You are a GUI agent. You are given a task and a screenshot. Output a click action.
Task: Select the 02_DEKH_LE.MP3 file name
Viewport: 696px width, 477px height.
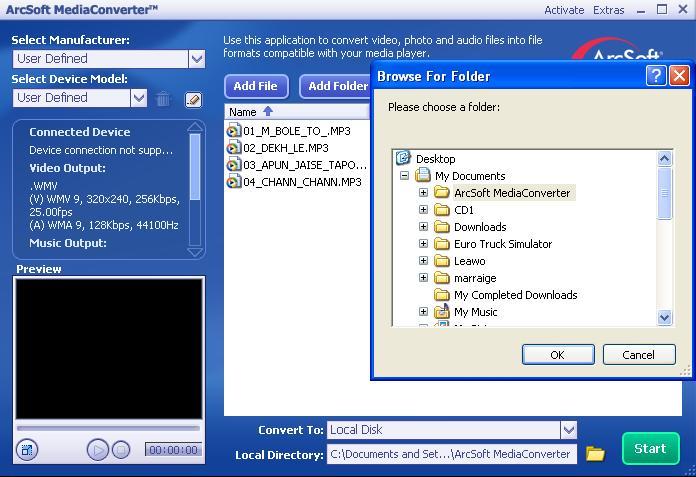(x=286, y=148)
